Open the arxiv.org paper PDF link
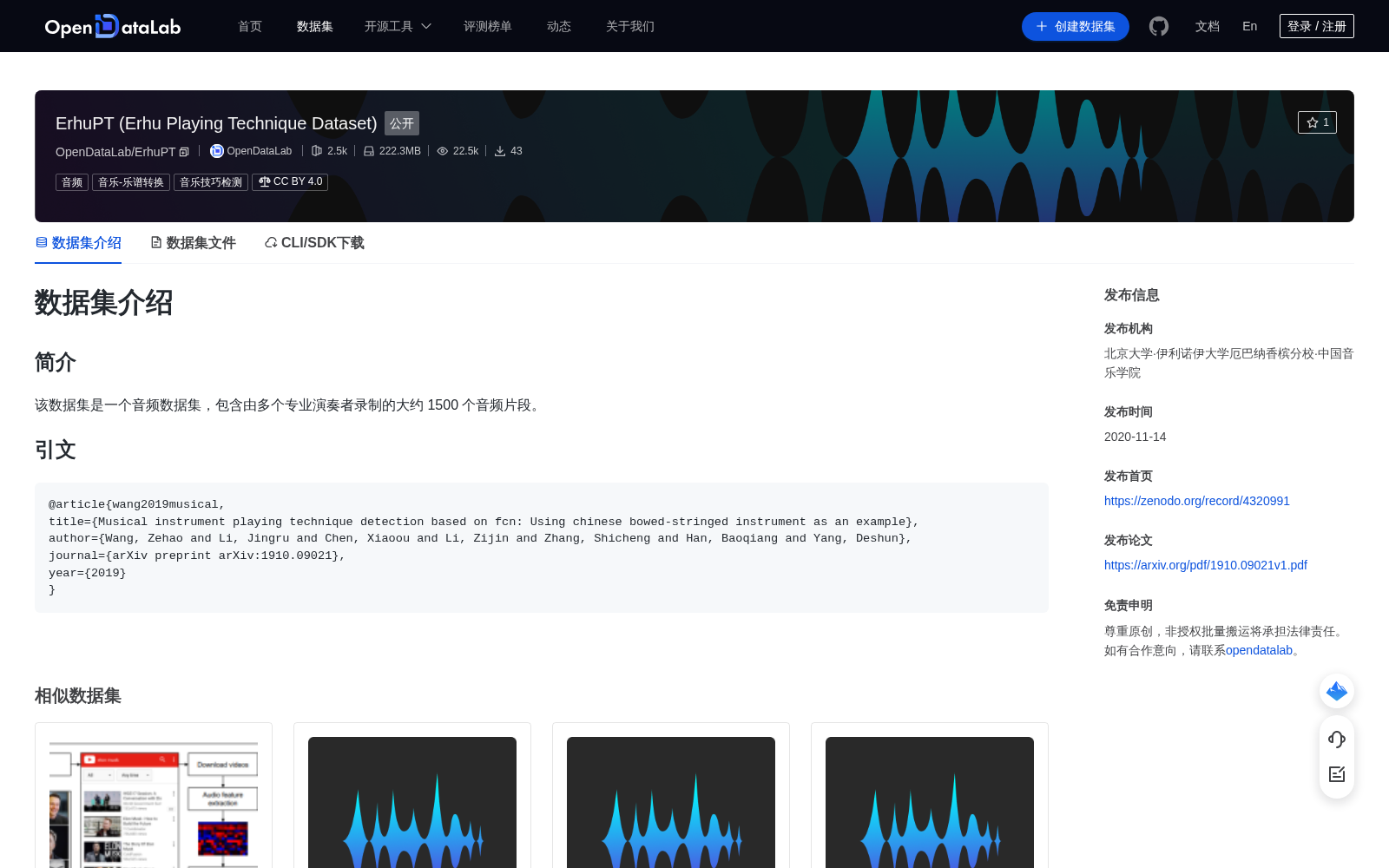This screenshot has height=868, width=1389. (1206, 565)
